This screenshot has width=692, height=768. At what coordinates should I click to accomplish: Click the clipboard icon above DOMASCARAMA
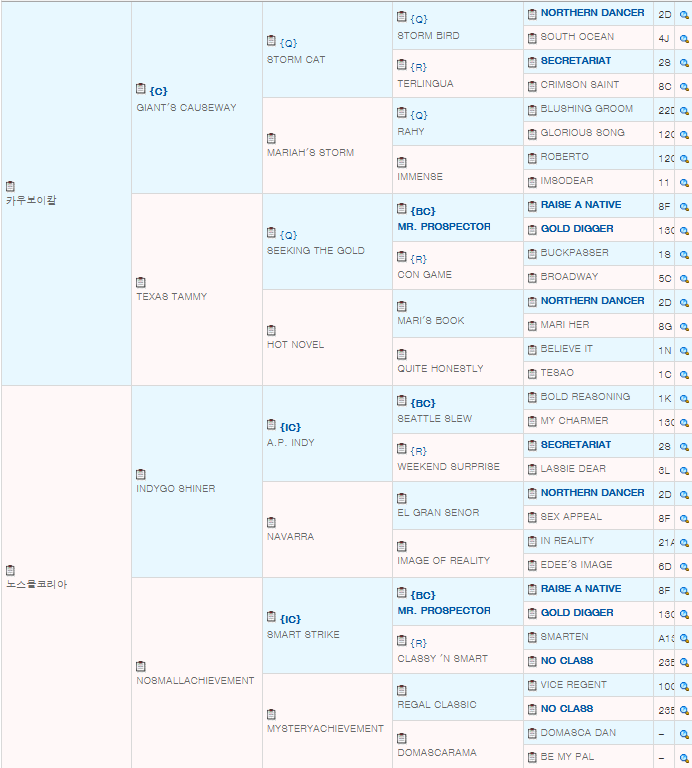(402, 738)
